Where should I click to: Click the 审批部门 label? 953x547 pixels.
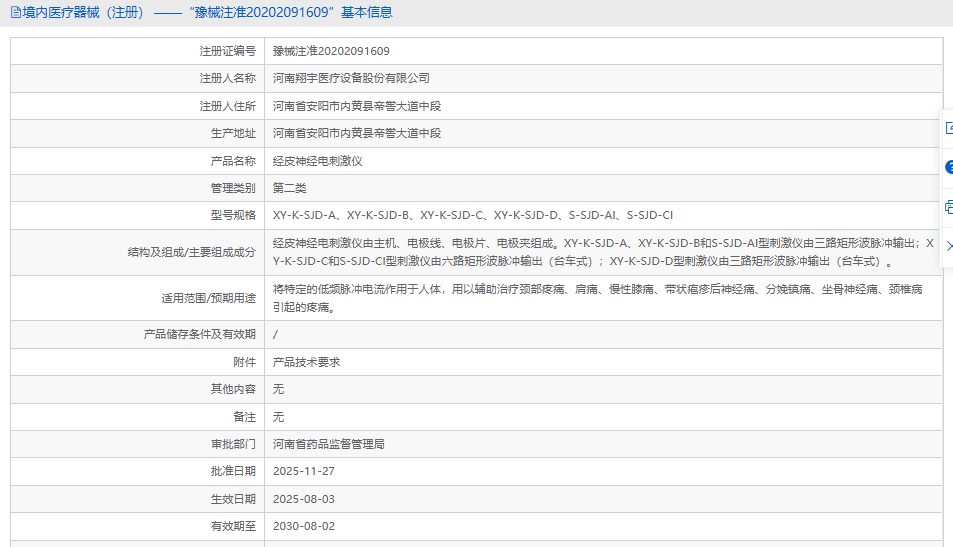pos(233,444)
